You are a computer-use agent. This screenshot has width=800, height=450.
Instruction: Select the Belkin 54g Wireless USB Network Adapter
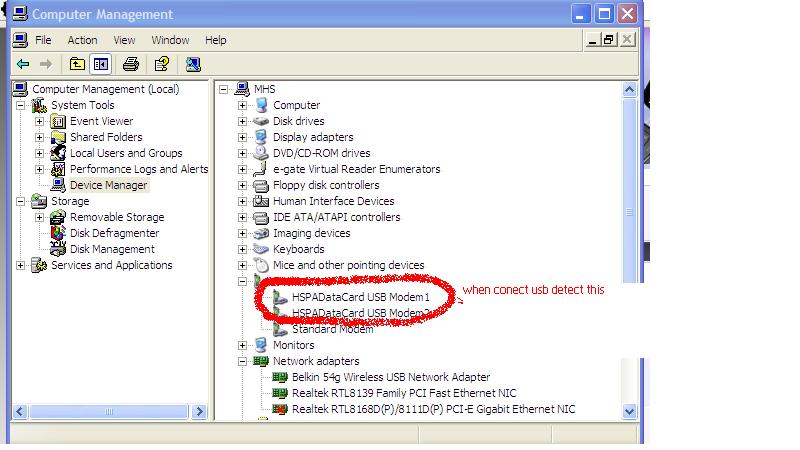(x=390, y=377)
